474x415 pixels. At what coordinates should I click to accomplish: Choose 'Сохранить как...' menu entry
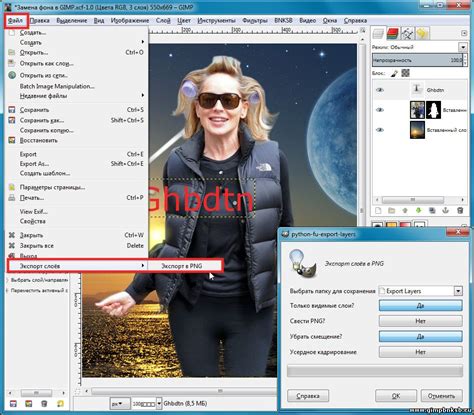(77, 120)
